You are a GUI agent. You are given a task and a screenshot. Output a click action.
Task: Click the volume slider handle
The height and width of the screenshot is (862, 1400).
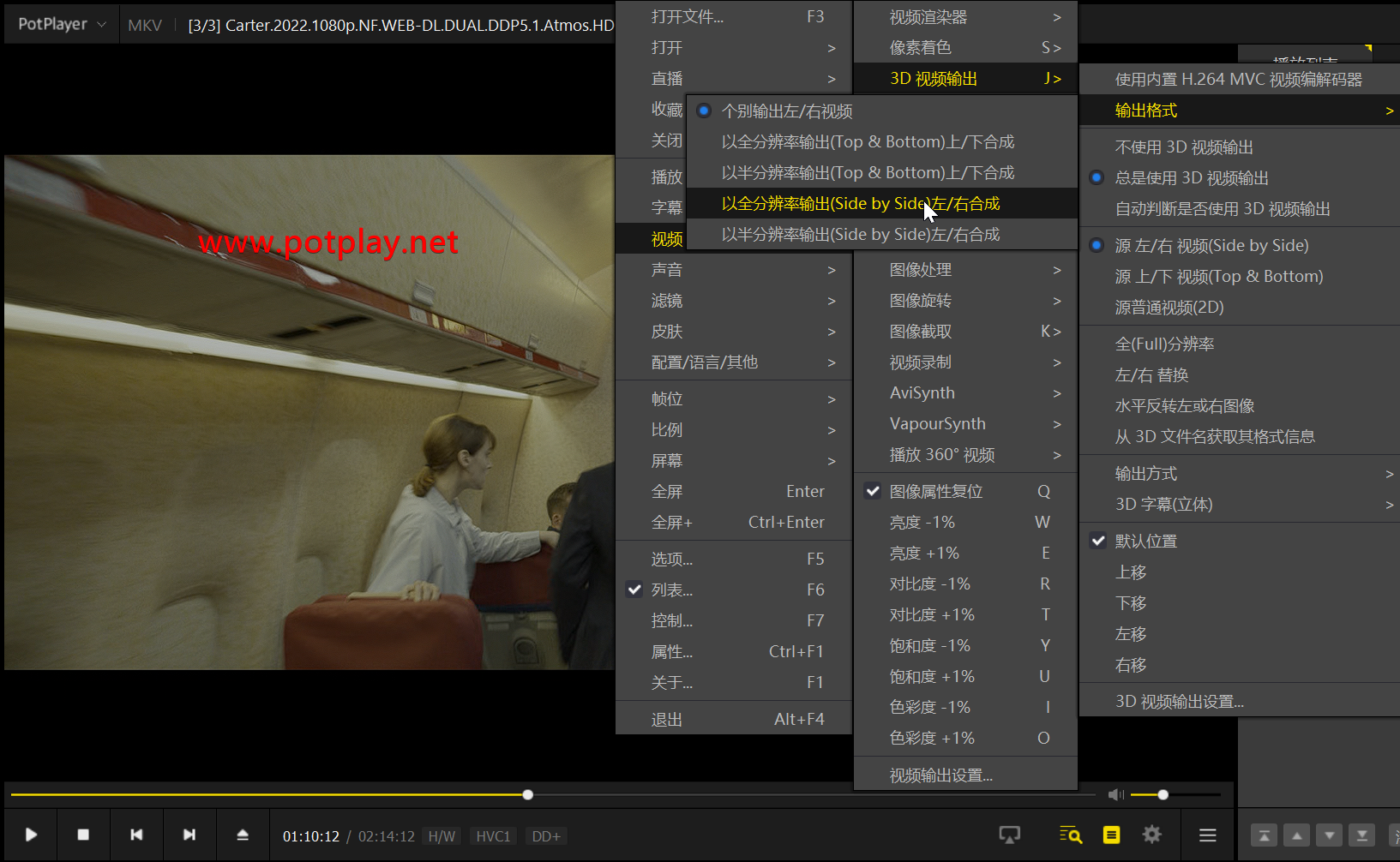(1163, 795)
